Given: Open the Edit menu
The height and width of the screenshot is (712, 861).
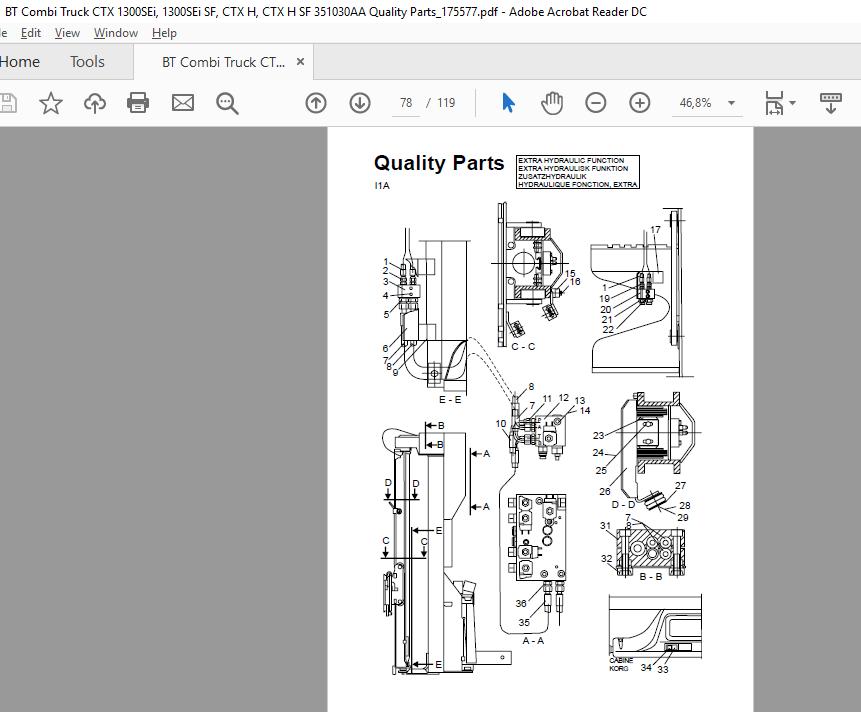Looking at the screenshot, I should pos(31,33).
